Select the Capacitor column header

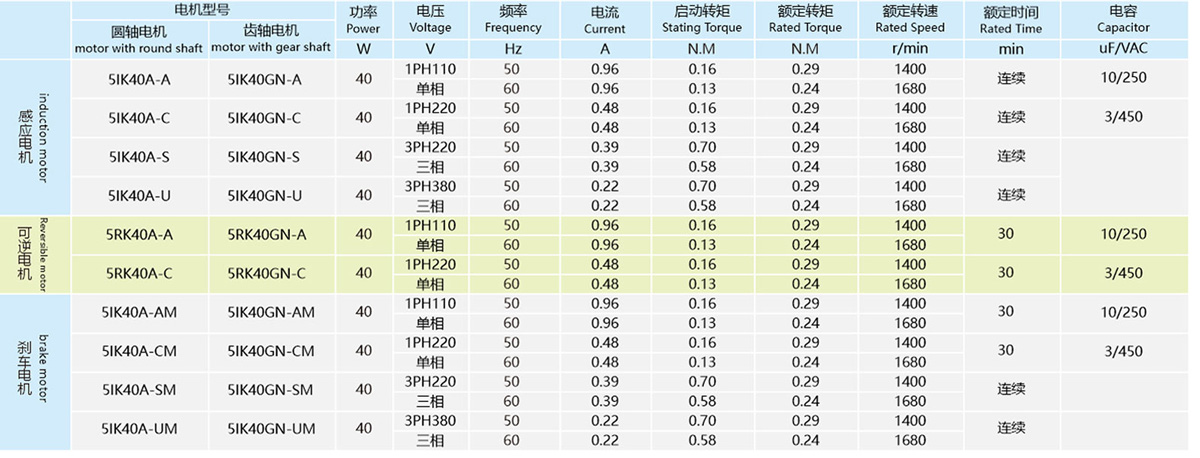pos(1122,20)
